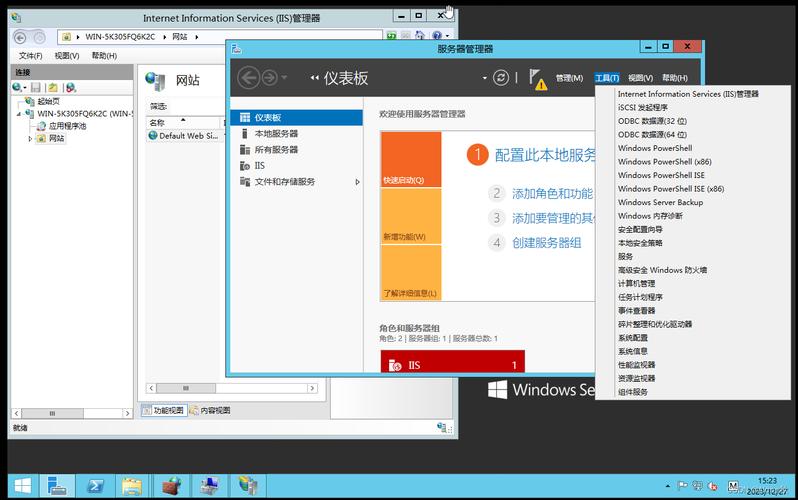Screen dimensions: 798x500
Task: Open the dropdown next to Server Manager forward arrow
Action: coord(284,78)
